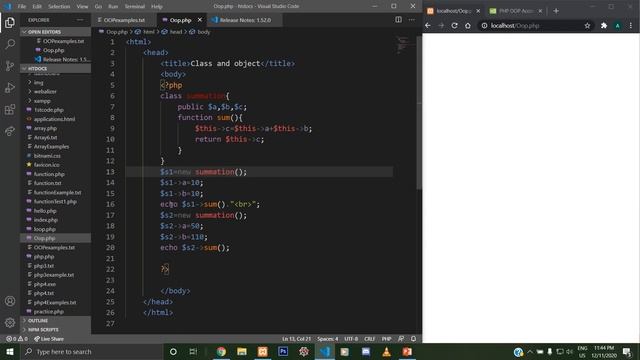Expand the img folder
Screen dimensions: 640x360
point(38,82)
